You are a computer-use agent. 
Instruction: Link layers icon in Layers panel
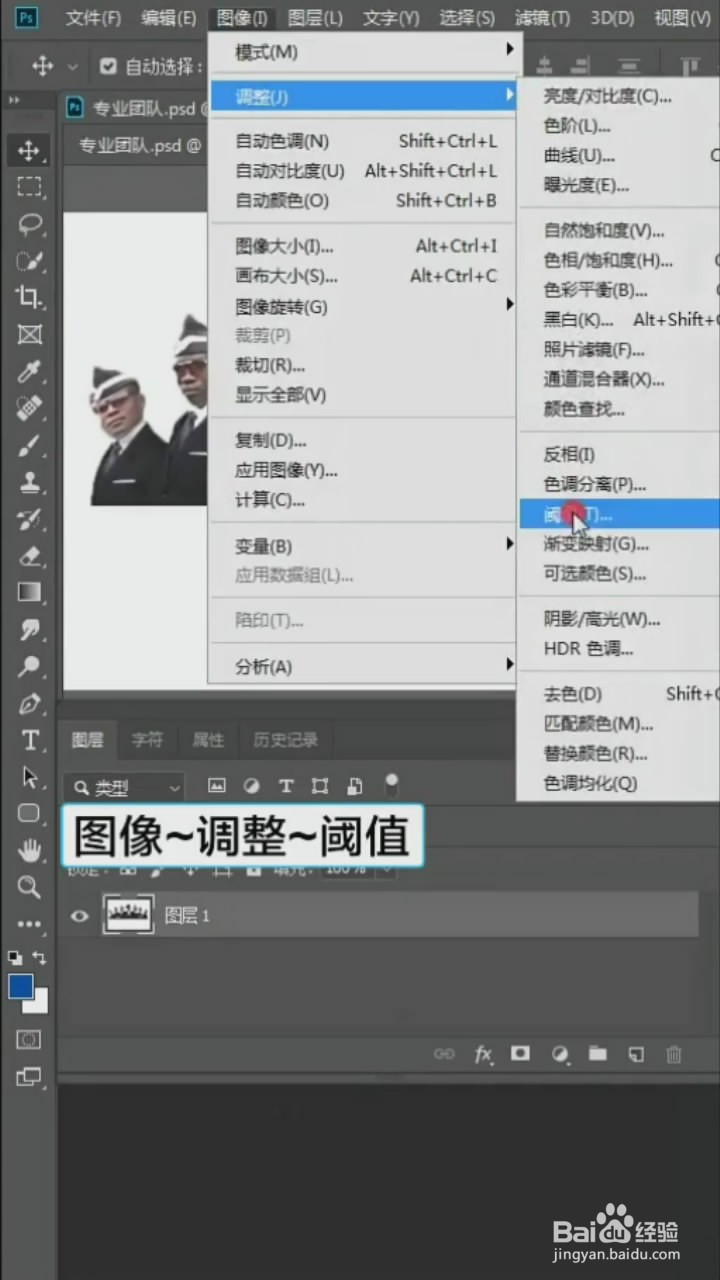[x=444, y=1054]
